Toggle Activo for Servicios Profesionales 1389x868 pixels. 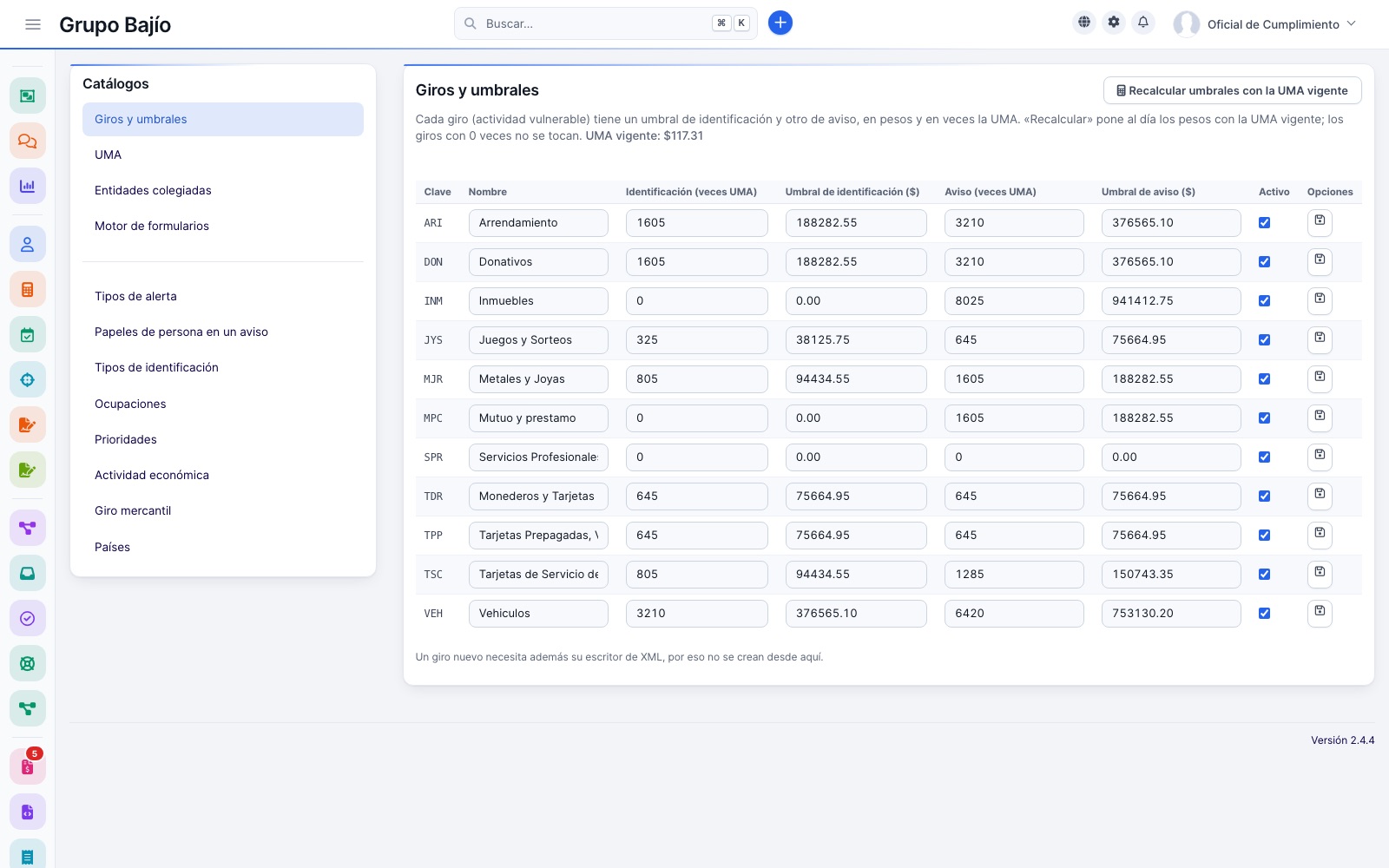(x=1264, y=457)
